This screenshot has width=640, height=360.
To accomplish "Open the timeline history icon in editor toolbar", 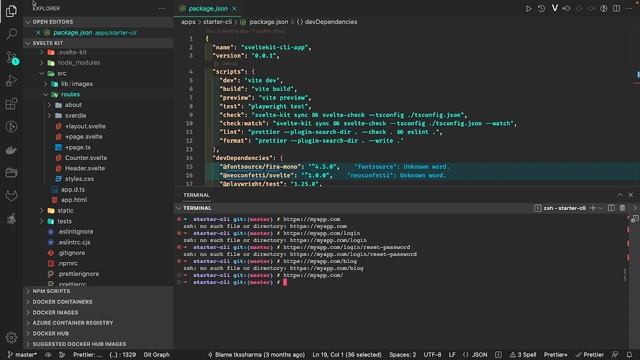I will pos(541,8).
